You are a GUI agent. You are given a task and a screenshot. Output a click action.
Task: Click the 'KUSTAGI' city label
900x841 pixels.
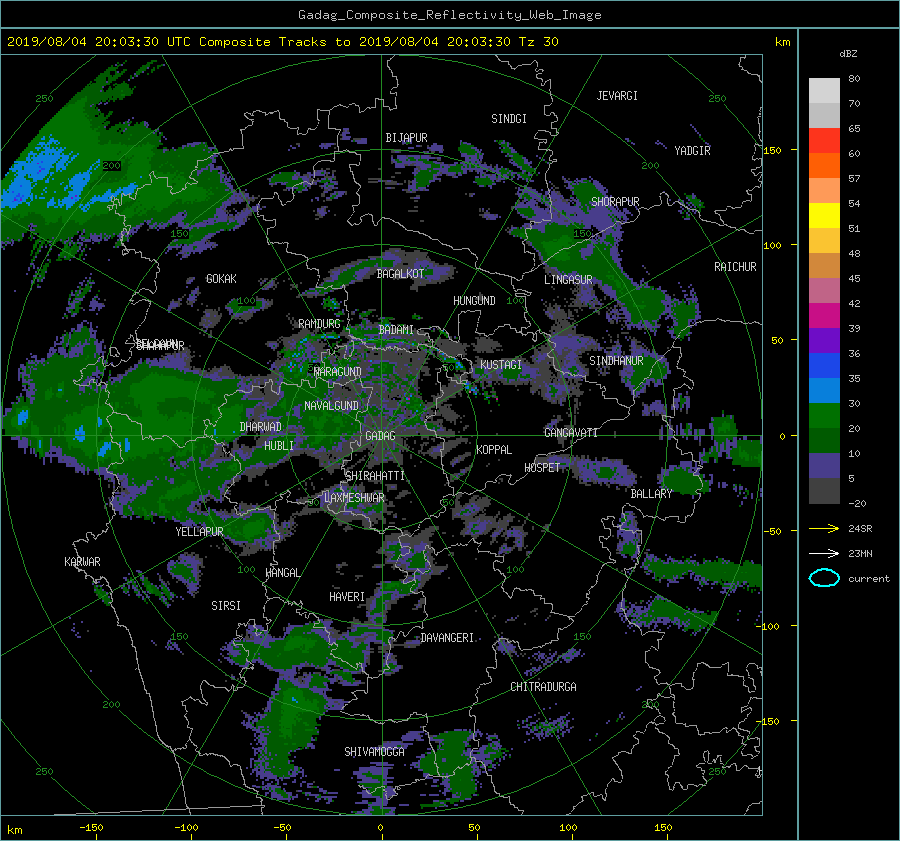pyautogui.click(x=501, y=365)
